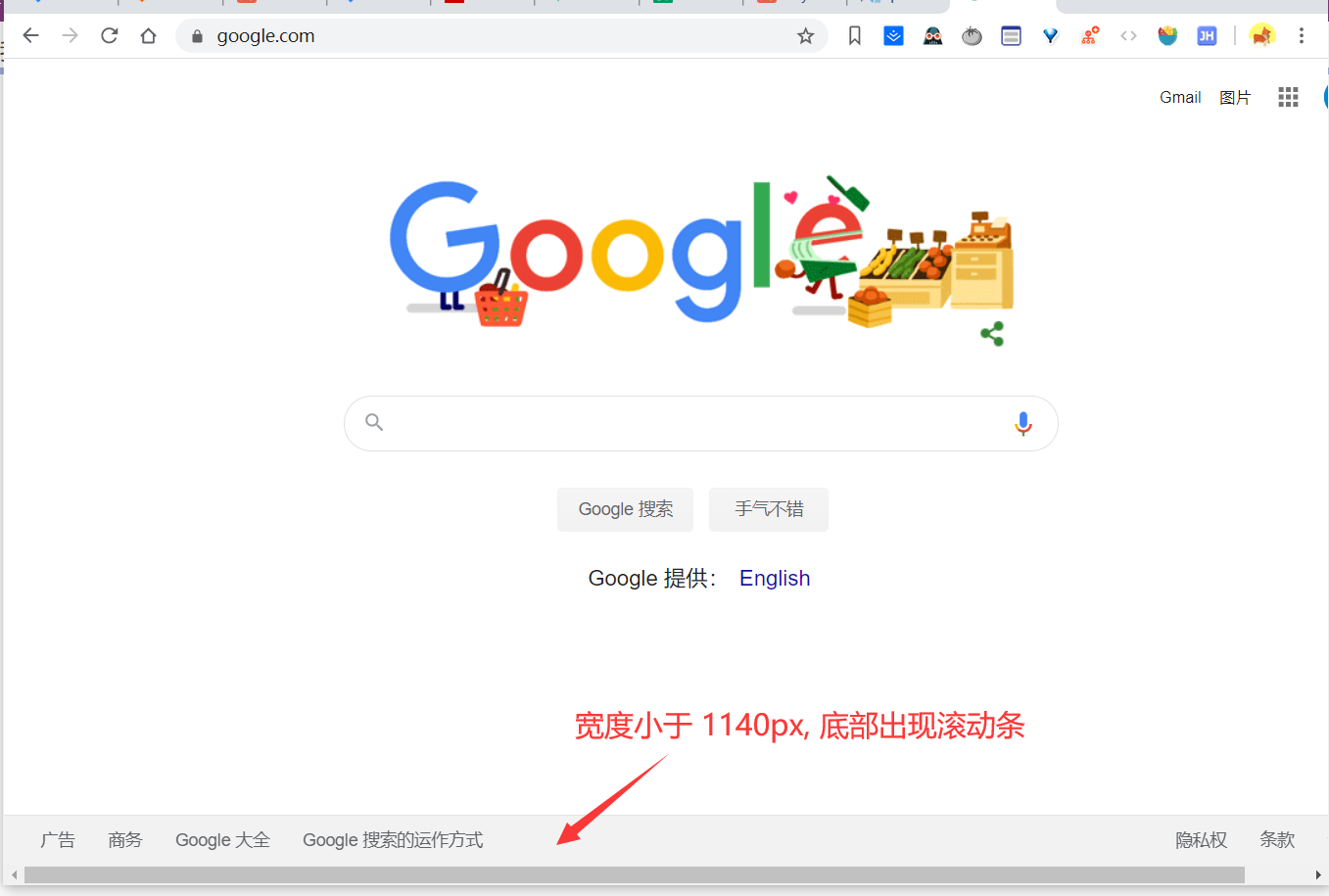Screen dimensions: 1329x896
Task: Open the fruit bowl extension
Action: (x=1167, y=36)
